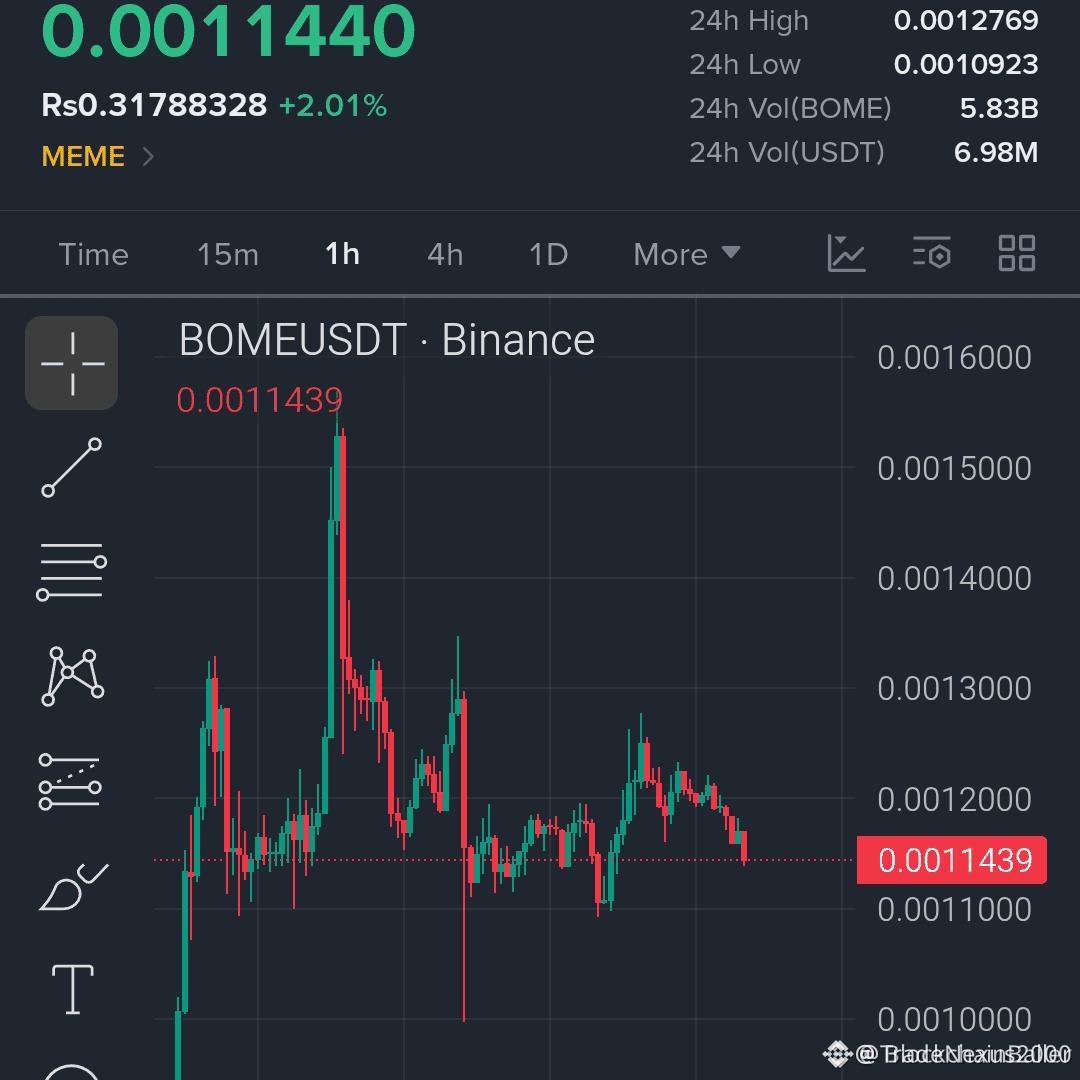Click the 0.0014000 axis label
1080x1080 pixels.
click(955, 579)
